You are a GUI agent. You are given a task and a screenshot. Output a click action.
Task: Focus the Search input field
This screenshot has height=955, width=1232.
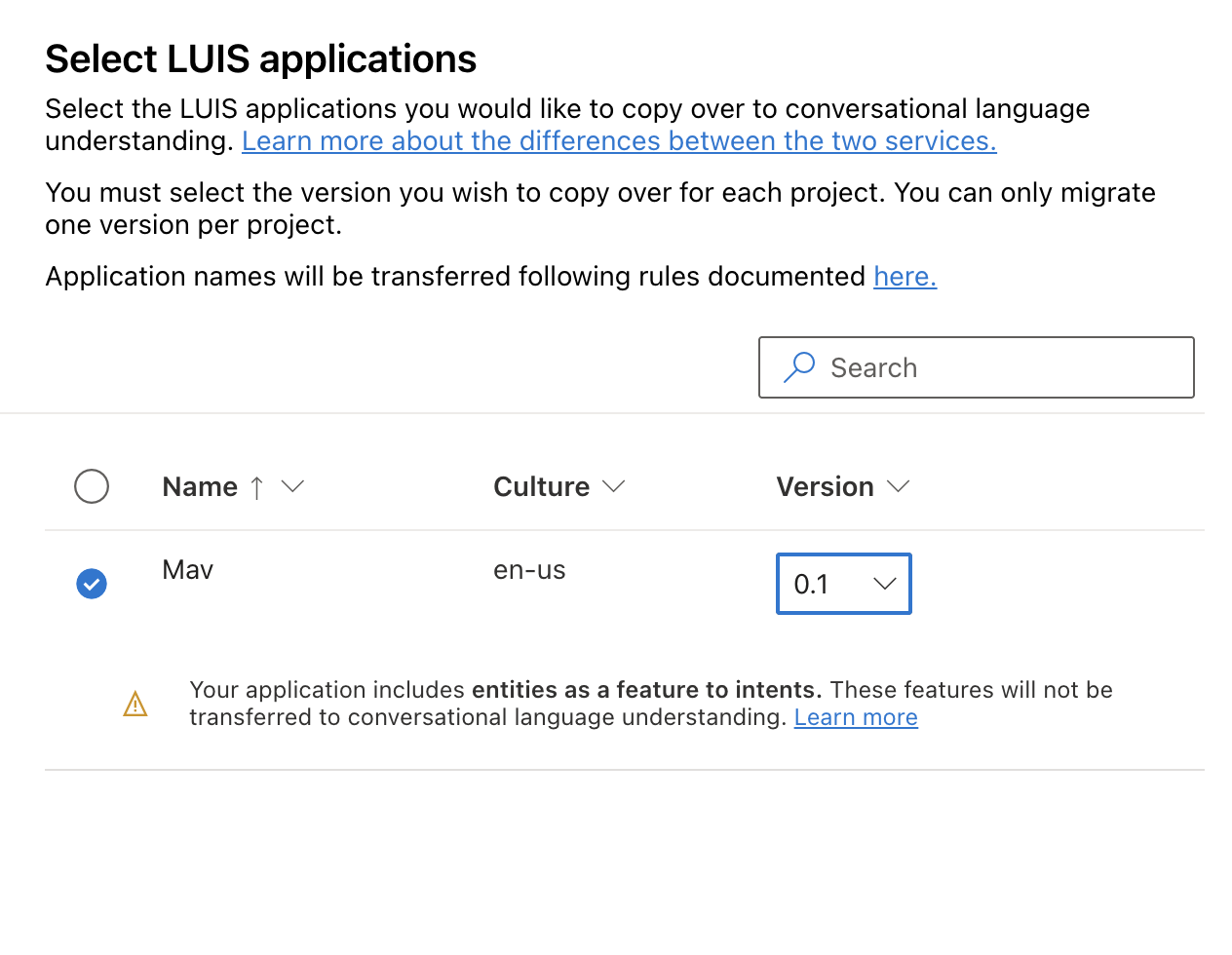(977, 367)
